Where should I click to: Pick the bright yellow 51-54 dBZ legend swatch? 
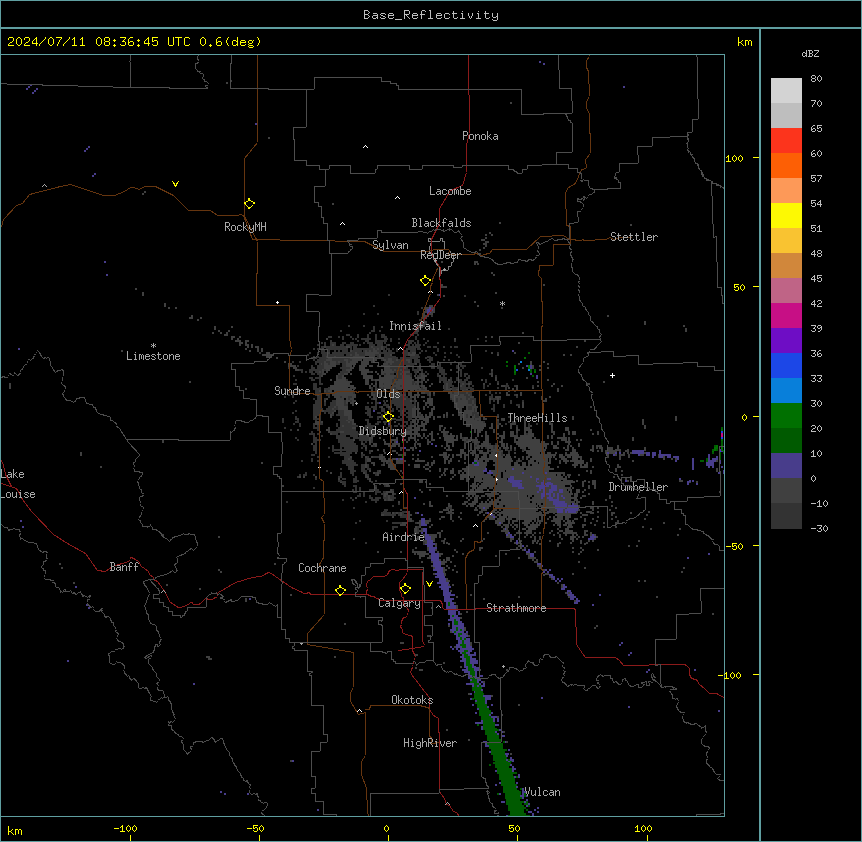click(x=786, y=215)
